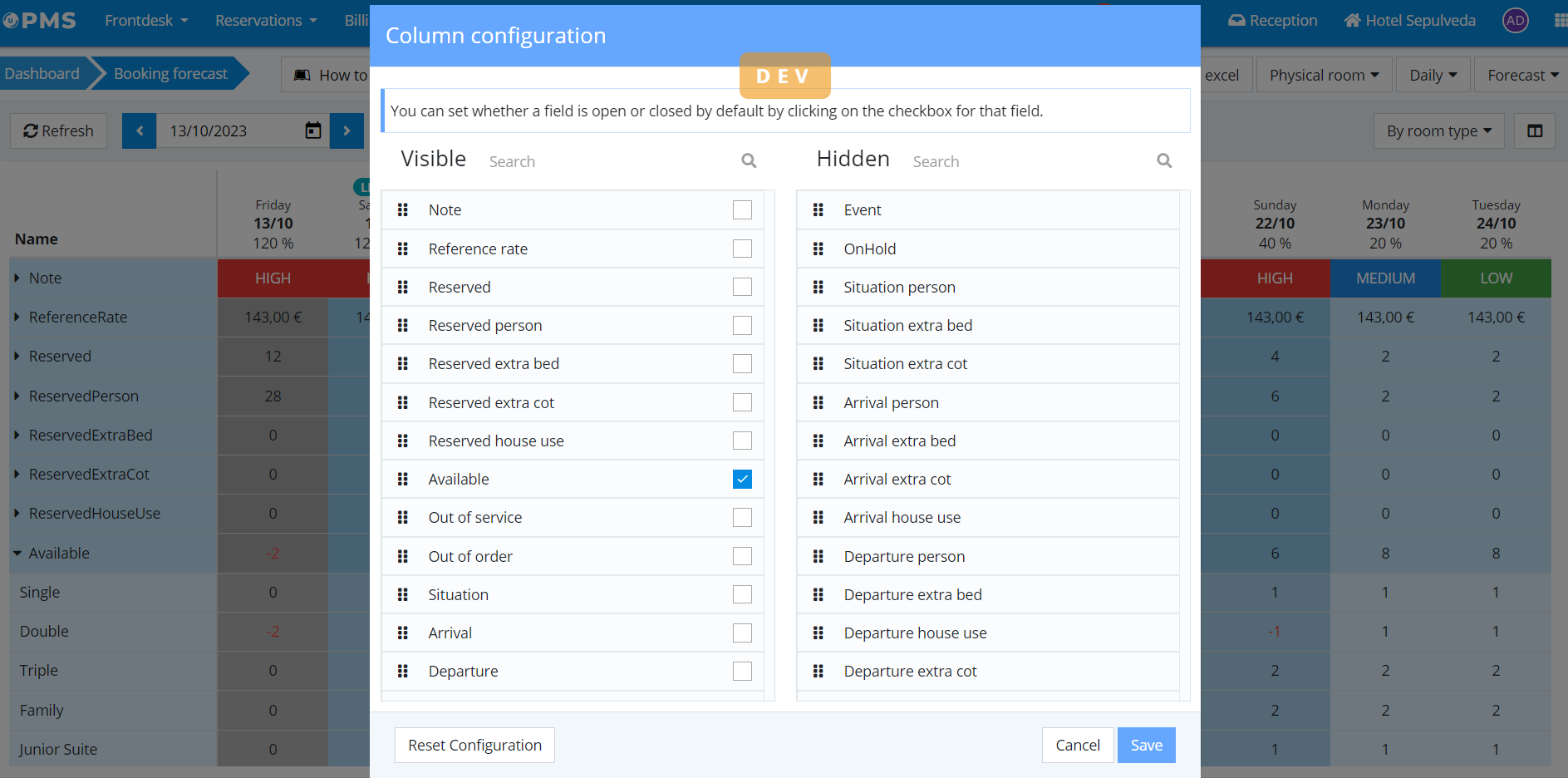Image resolution: width=1568 pixels, height=778 pixels.
Task: Grab the drag handle for Event row
Action: tap(818, 210)
